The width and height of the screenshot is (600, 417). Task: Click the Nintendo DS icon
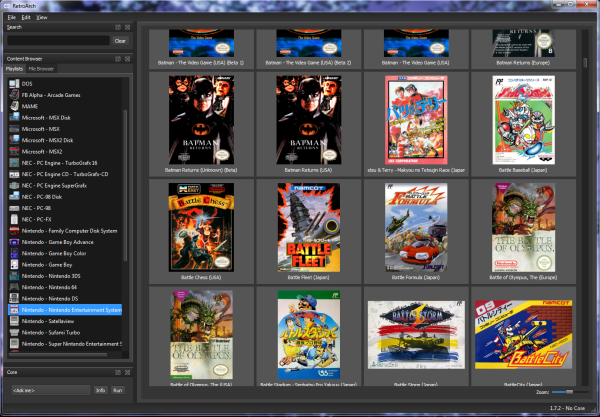click(14, 298)
